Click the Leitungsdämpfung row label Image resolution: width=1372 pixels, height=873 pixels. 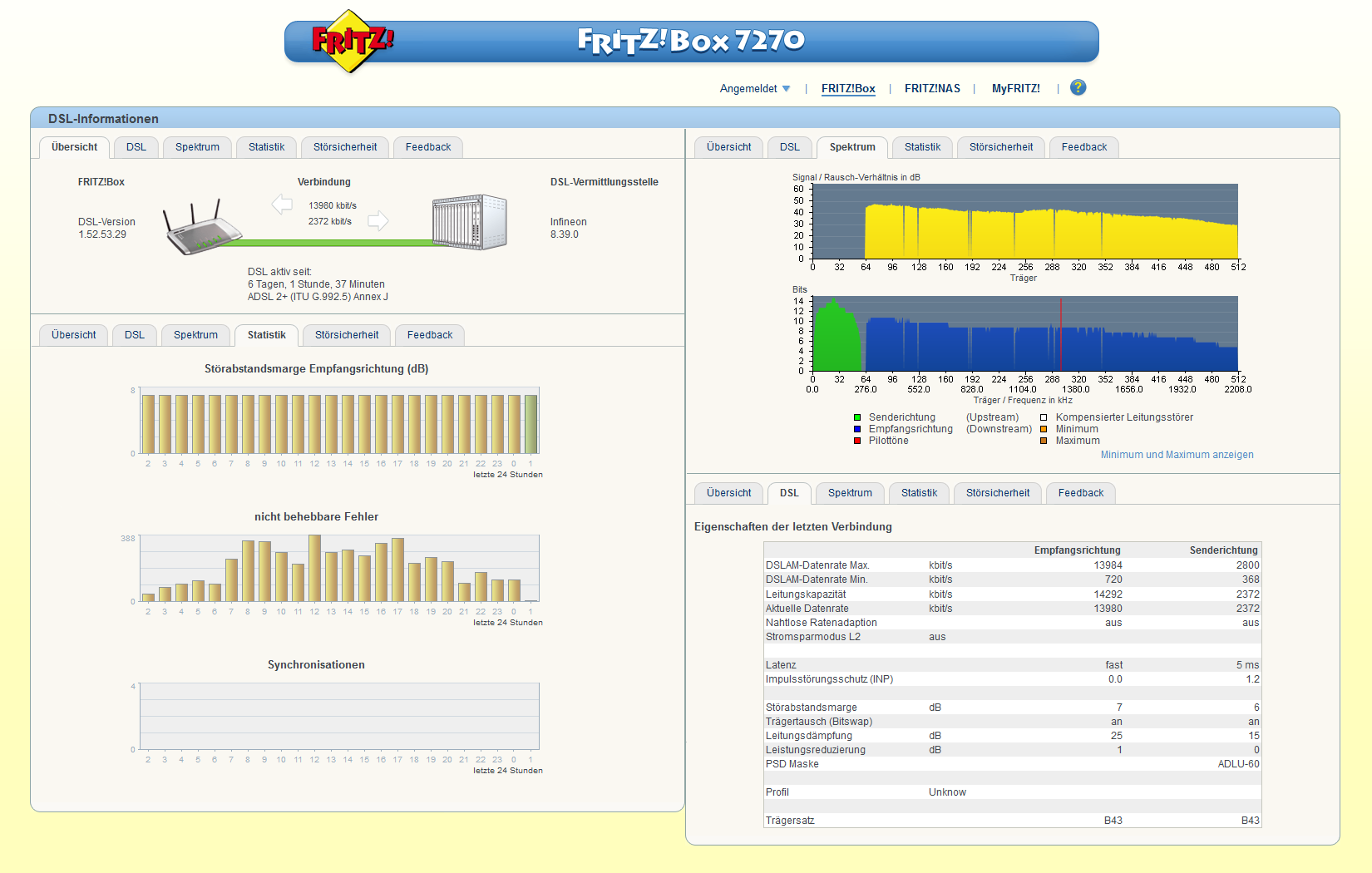[x=808, y=736]
